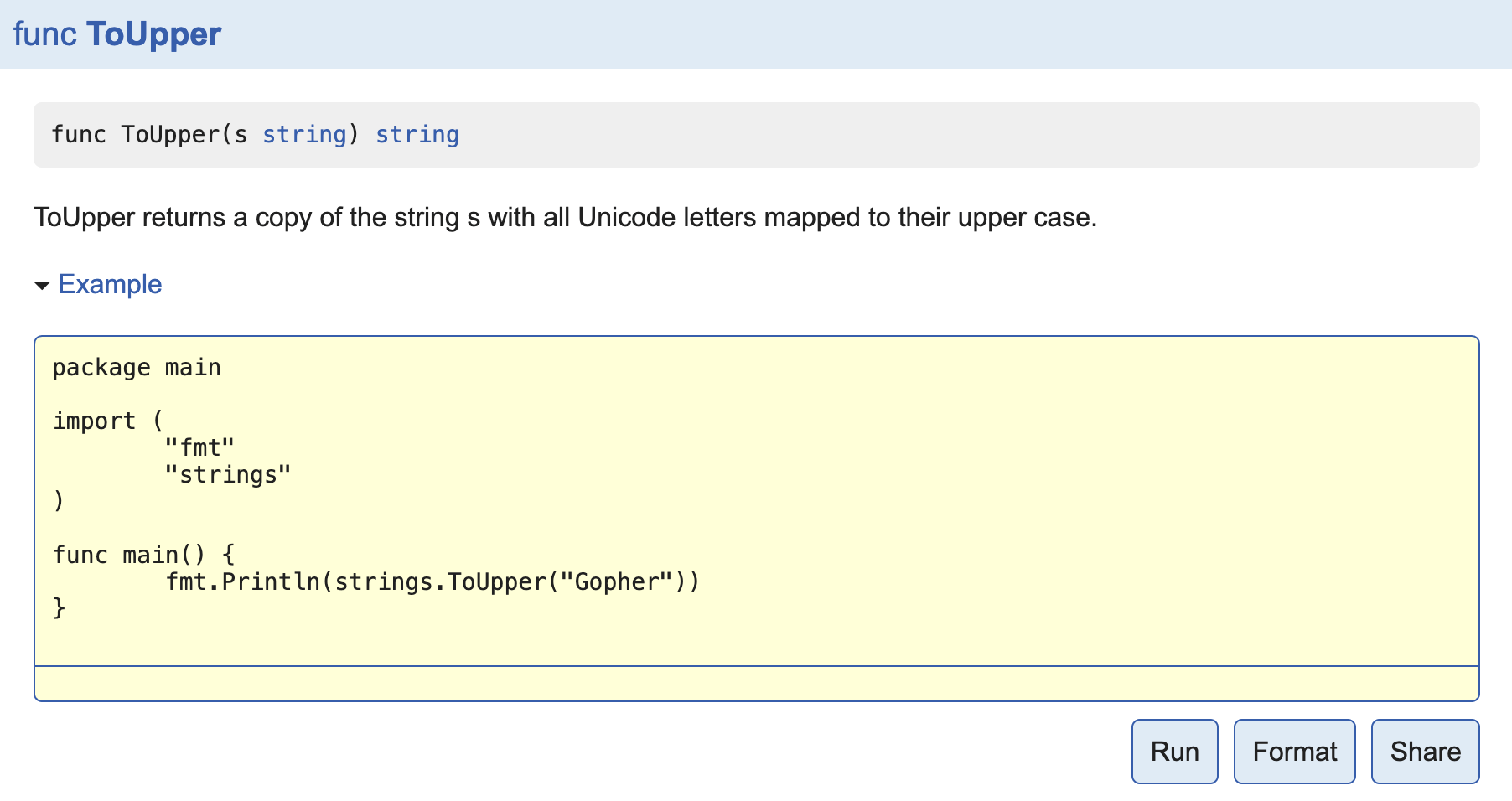Click the return type string link
This screenshot has width=1512, height=801.
417,135
